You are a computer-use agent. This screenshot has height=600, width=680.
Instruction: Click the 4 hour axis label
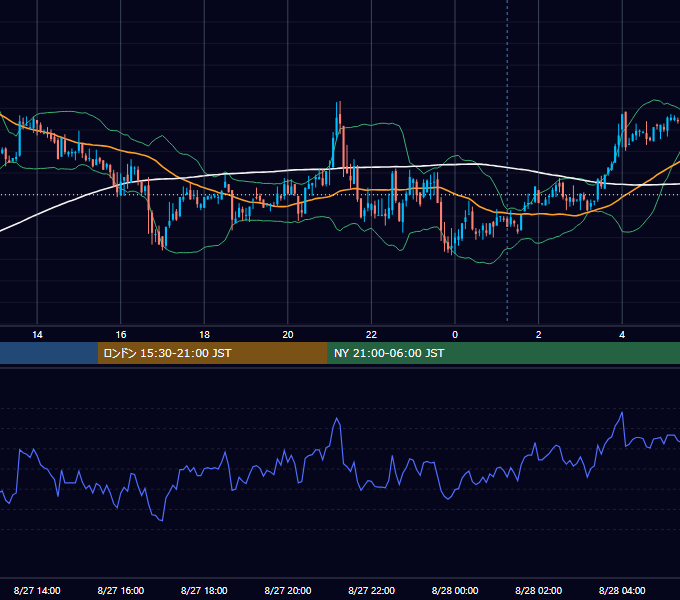click(x=622, y=335)
